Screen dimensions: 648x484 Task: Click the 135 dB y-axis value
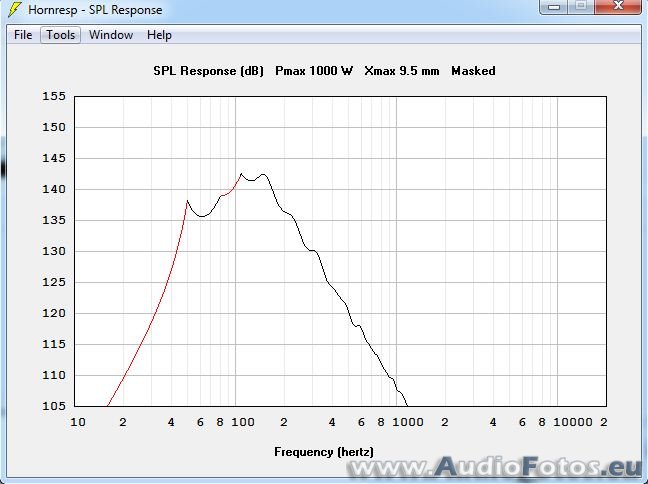[54, 220]
